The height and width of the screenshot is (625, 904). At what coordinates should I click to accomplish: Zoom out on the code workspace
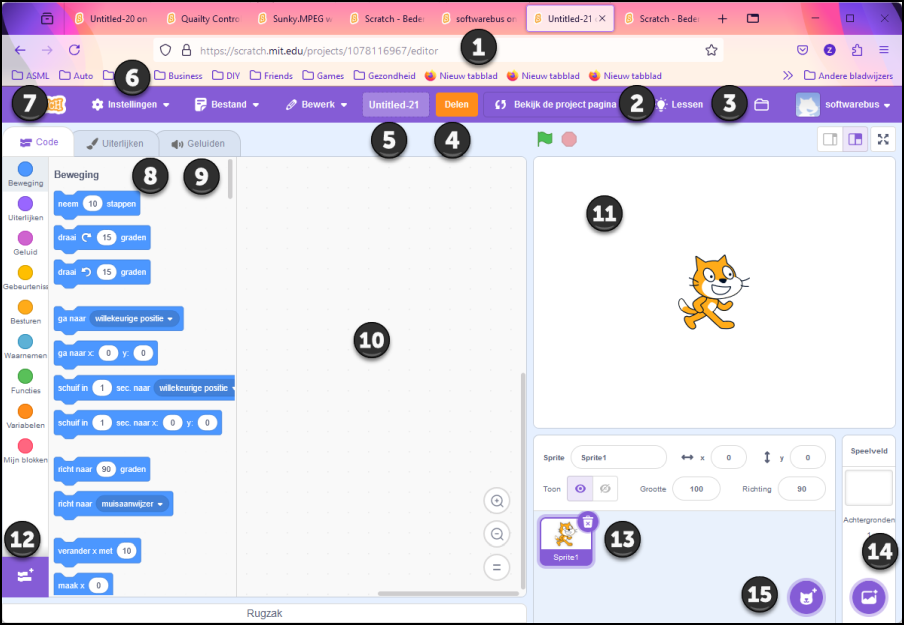(x=496, y=534)
